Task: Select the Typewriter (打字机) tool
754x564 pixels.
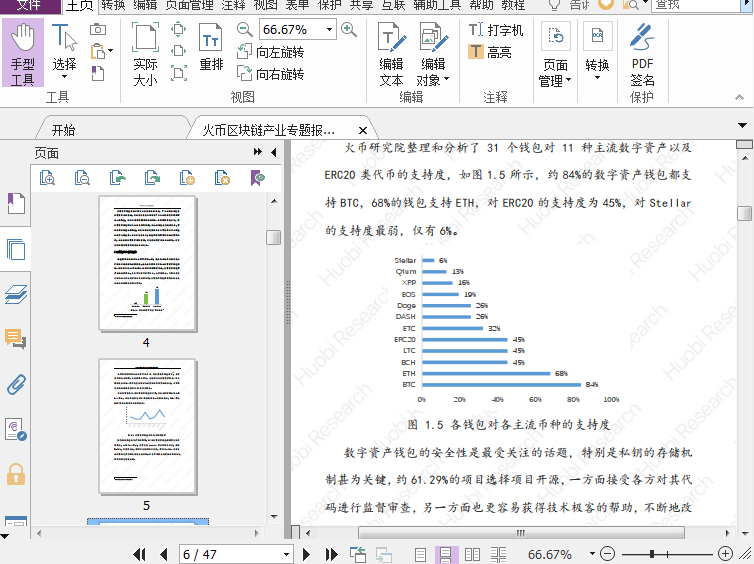Action: coord(496,30)
